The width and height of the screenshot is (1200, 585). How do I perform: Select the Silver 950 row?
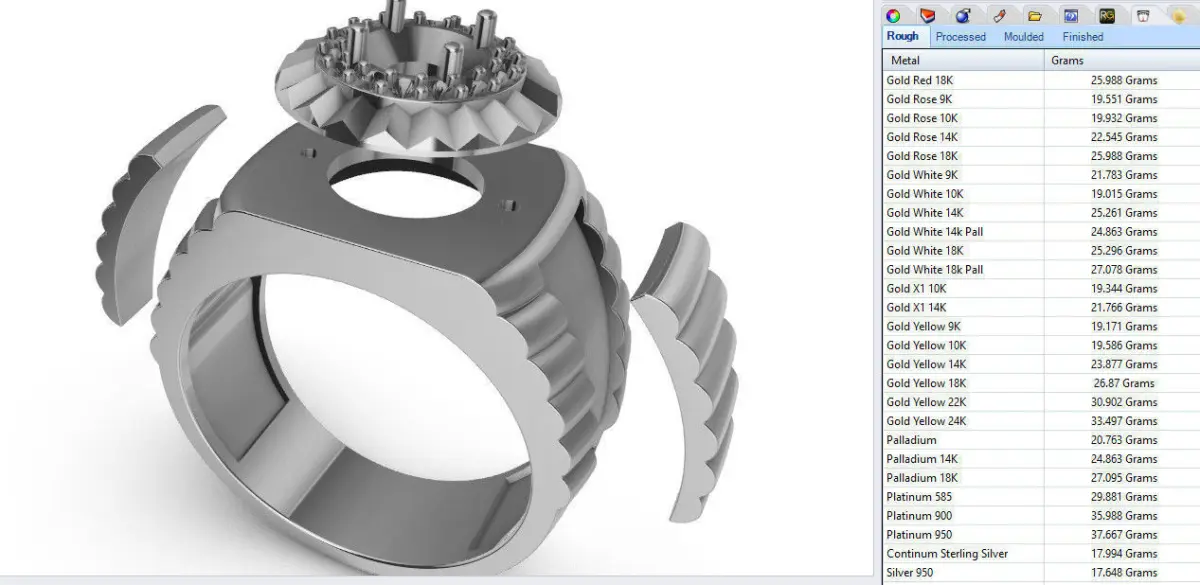pos(1041,574)
